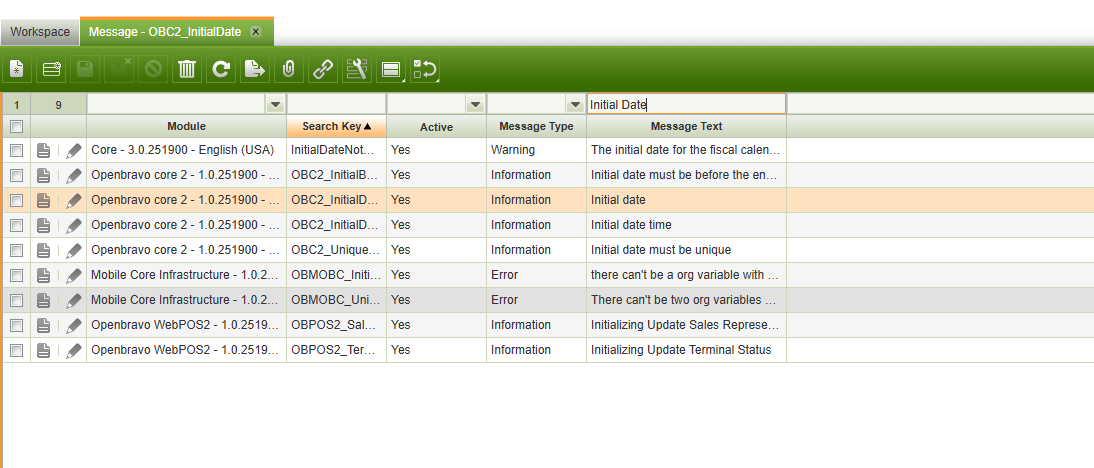
Task: Export grid data to spreadsheet
Action: pos(255,69)
